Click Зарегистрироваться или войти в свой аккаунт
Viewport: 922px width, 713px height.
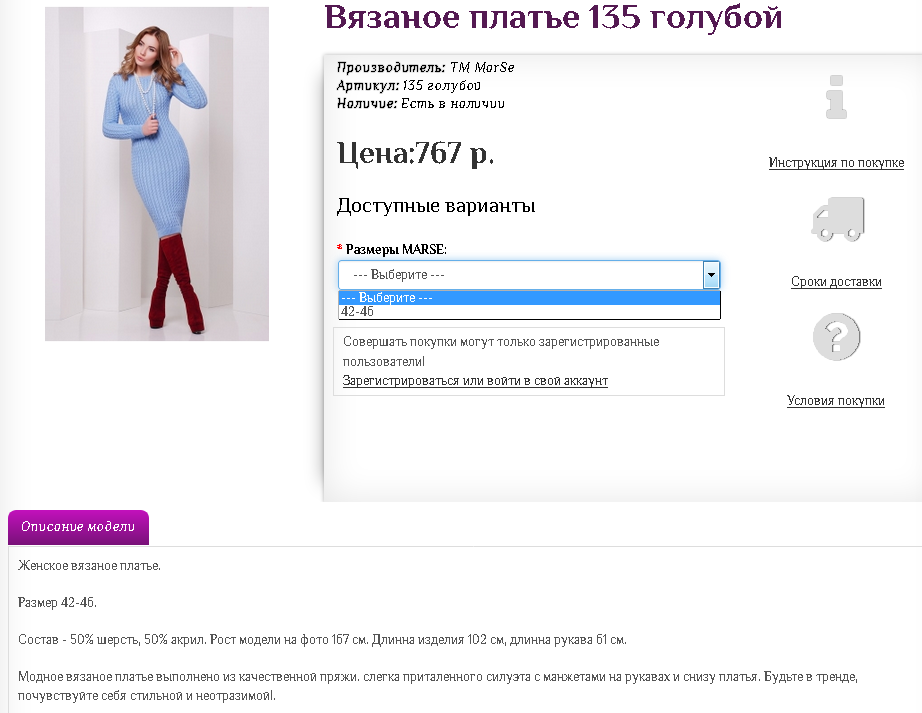[475, 381]
